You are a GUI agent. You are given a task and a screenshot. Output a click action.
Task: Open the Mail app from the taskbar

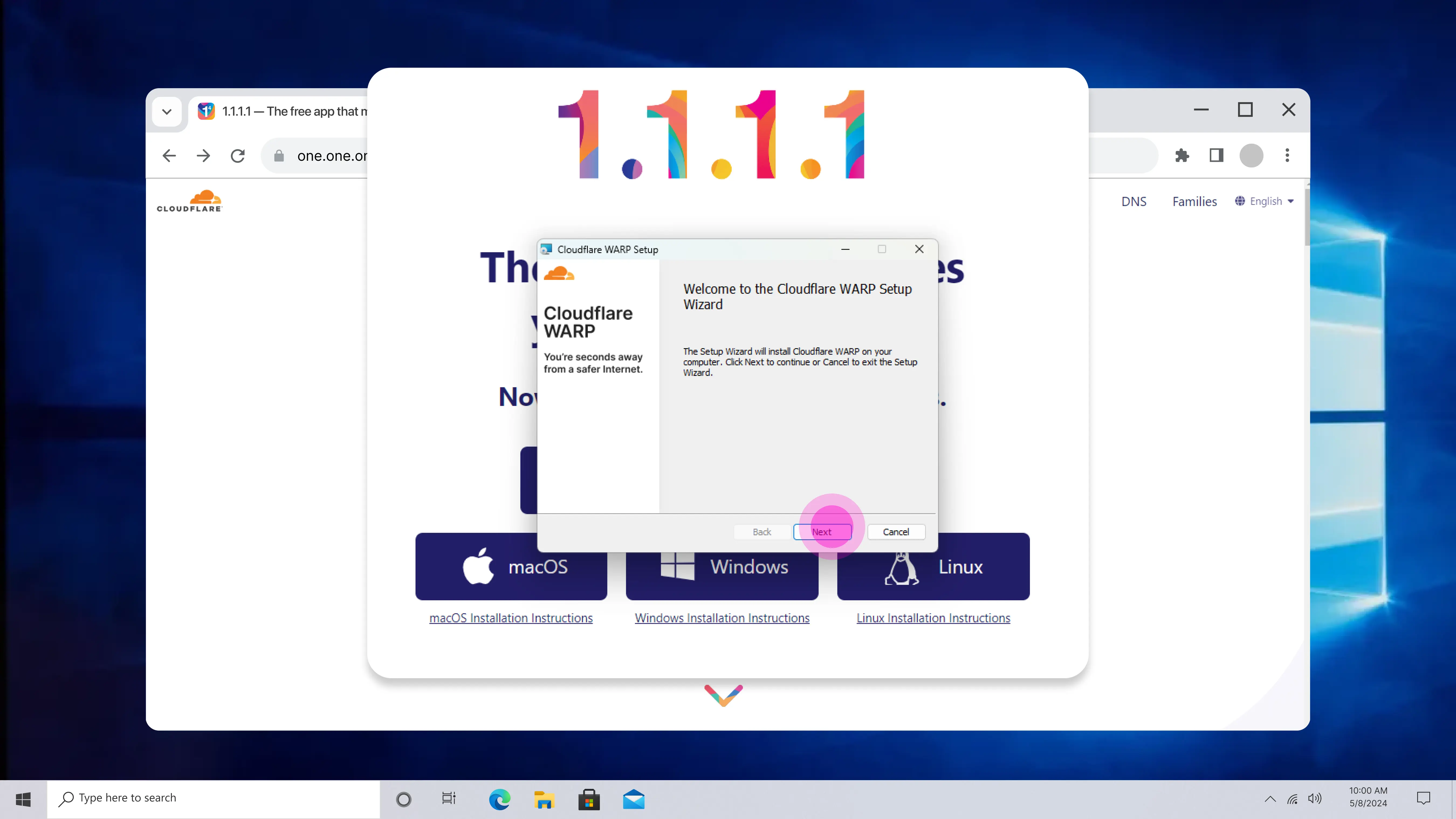[634, 799]
